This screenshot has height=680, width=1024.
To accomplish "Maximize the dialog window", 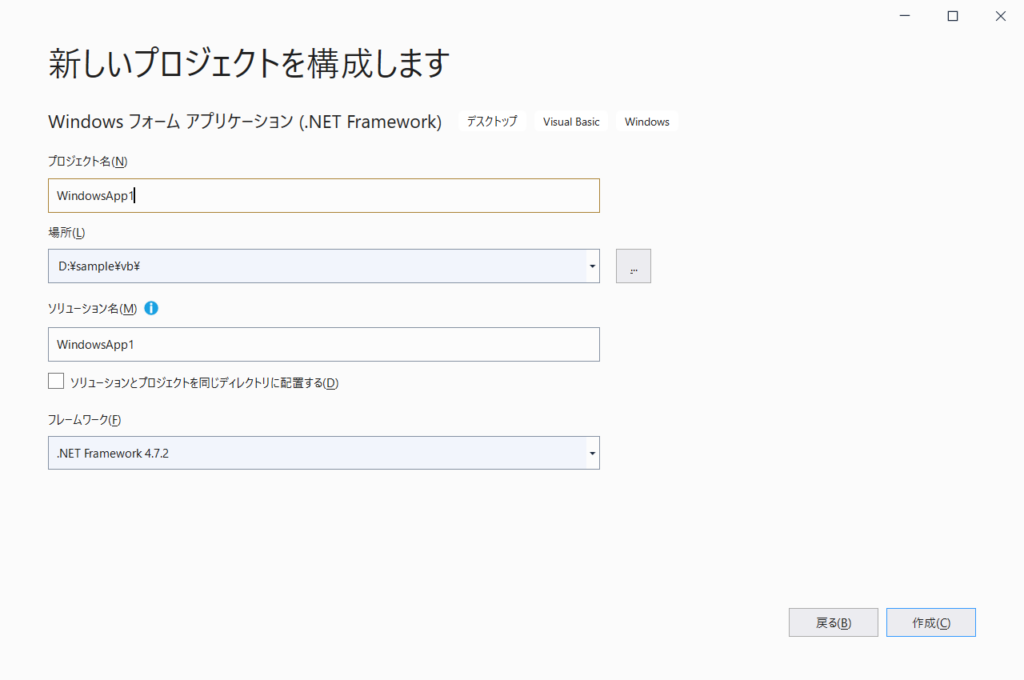I will (x=953, y=16).
